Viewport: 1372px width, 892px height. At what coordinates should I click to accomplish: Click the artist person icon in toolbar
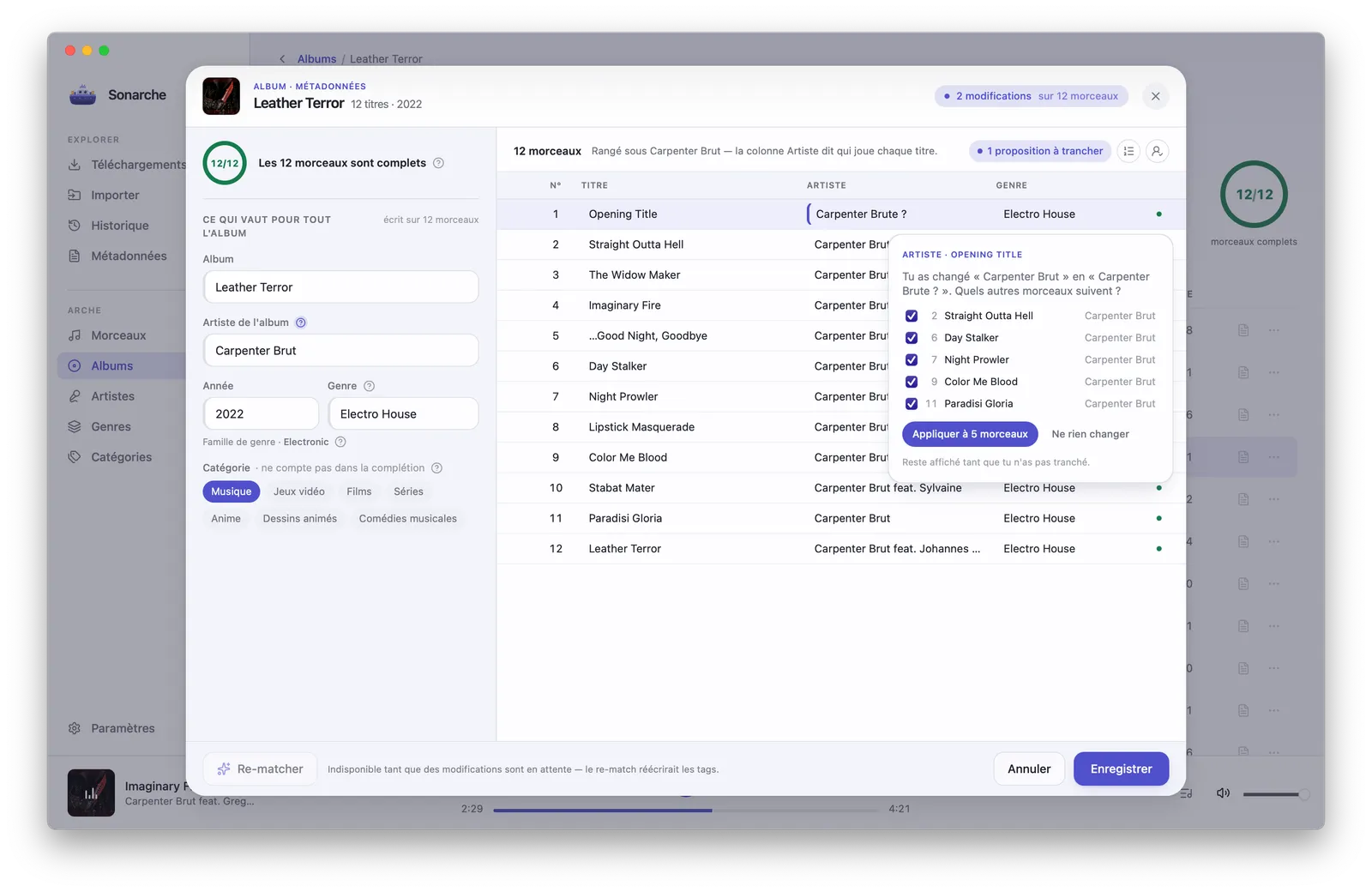pyautogui.click(x=1157, y=151)
